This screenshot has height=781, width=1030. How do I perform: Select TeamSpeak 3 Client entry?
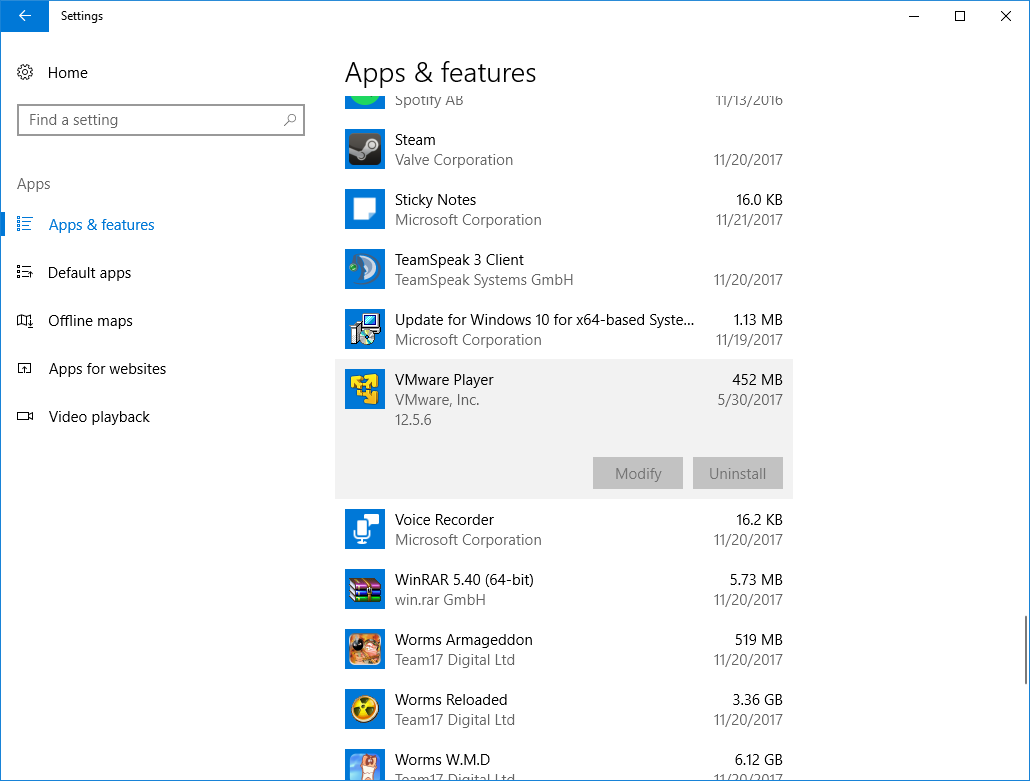[564, 269]
